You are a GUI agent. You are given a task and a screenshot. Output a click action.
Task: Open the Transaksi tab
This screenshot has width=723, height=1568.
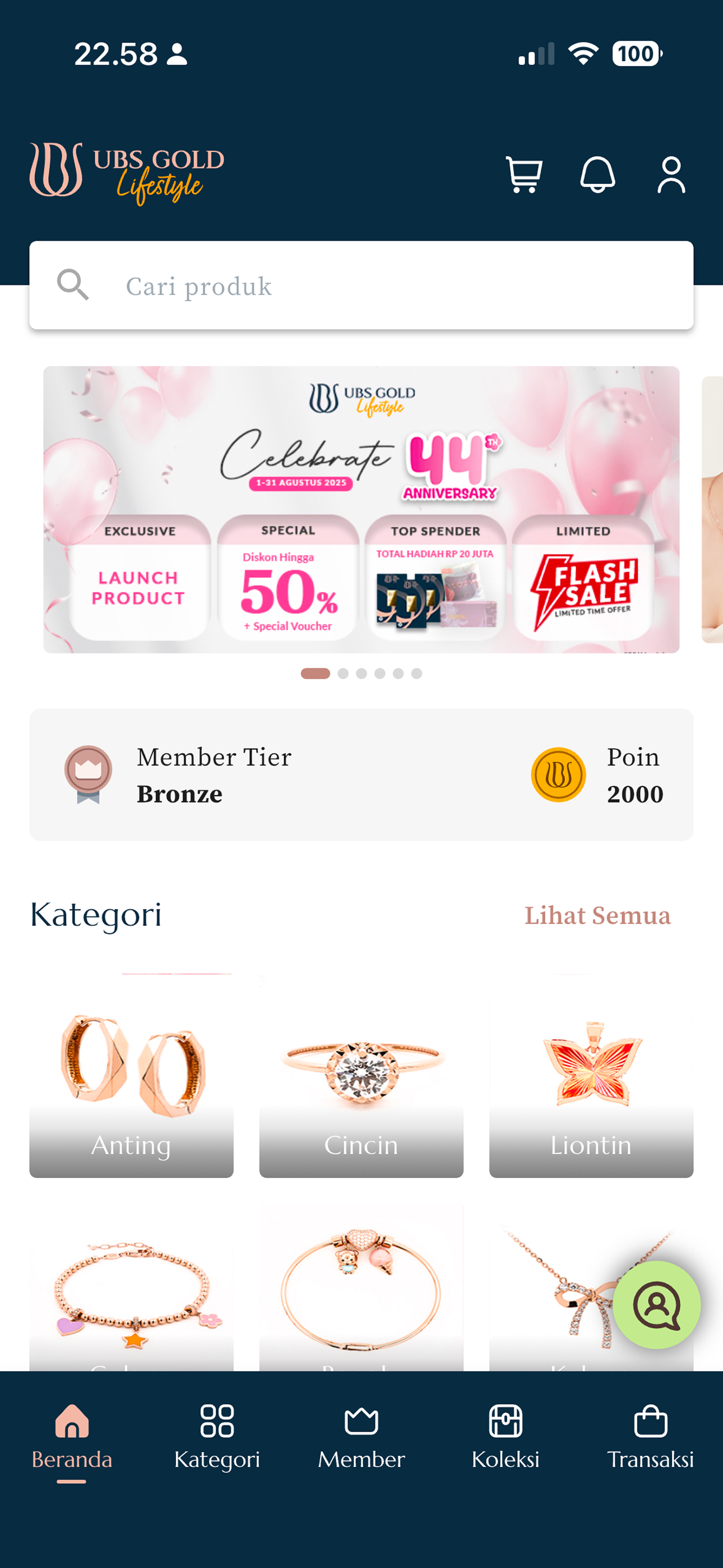pyautogui.click(x=651, y=1438)
